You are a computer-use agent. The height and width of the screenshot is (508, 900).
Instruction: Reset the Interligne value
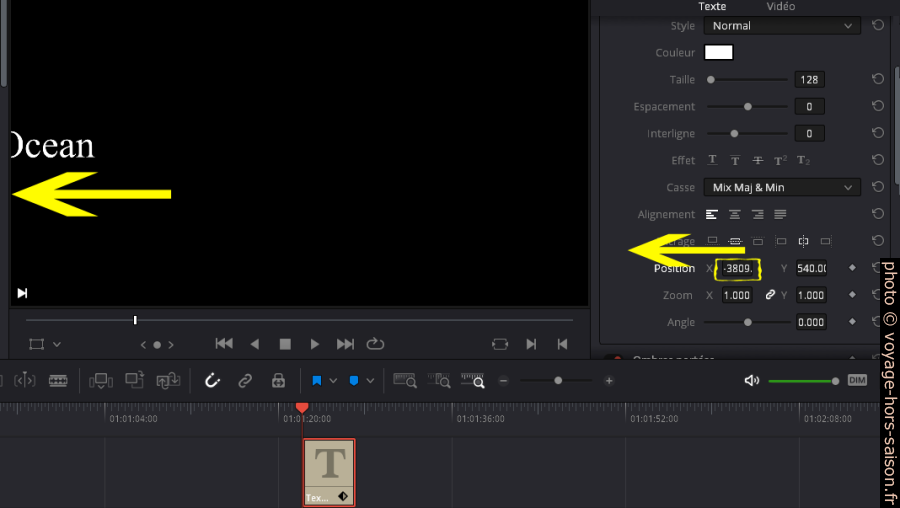click(878, 133)
